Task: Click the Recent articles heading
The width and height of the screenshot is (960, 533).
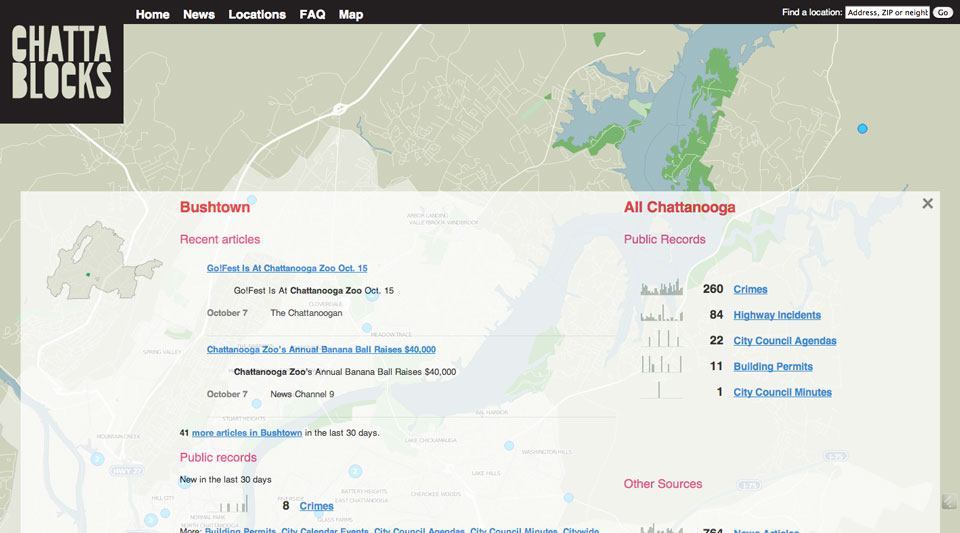Action: coord(220,239)
